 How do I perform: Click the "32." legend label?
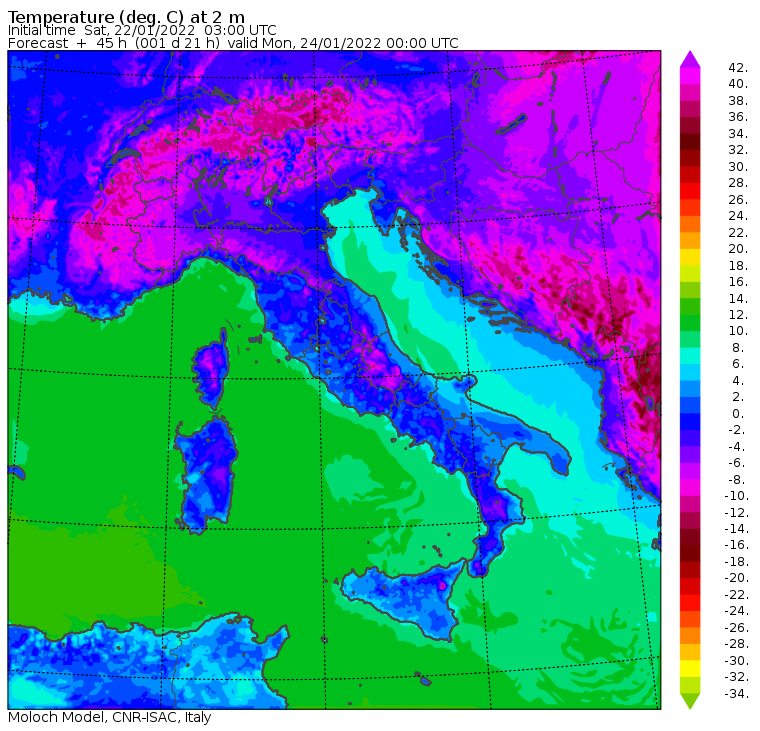738,150
